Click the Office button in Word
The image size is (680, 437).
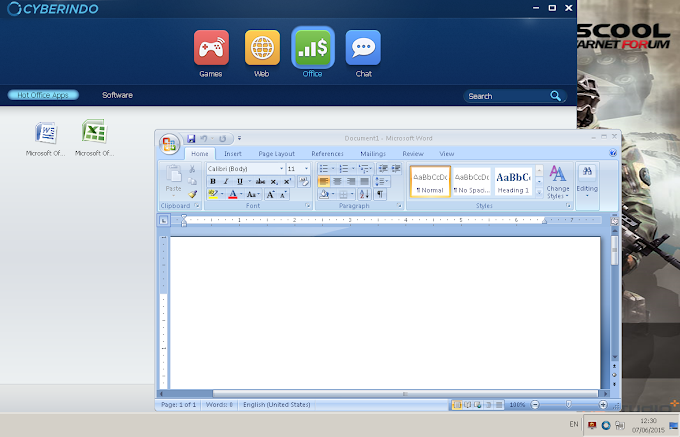click(x=169, y=144)
